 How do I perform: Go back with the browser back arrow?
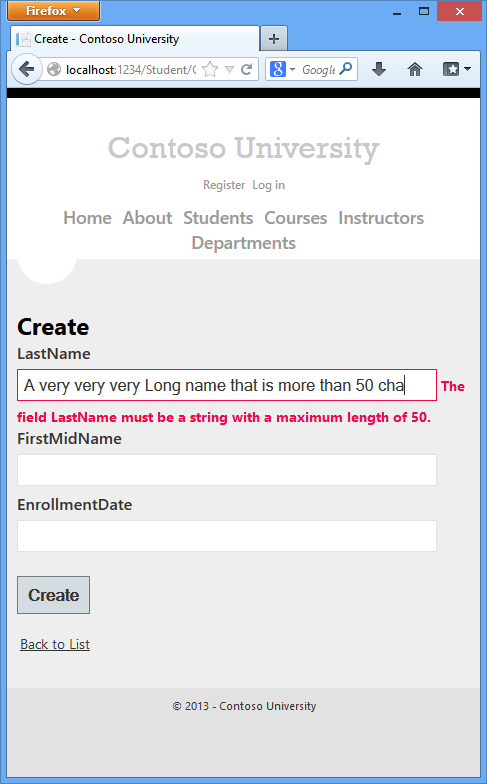(26, 70)
